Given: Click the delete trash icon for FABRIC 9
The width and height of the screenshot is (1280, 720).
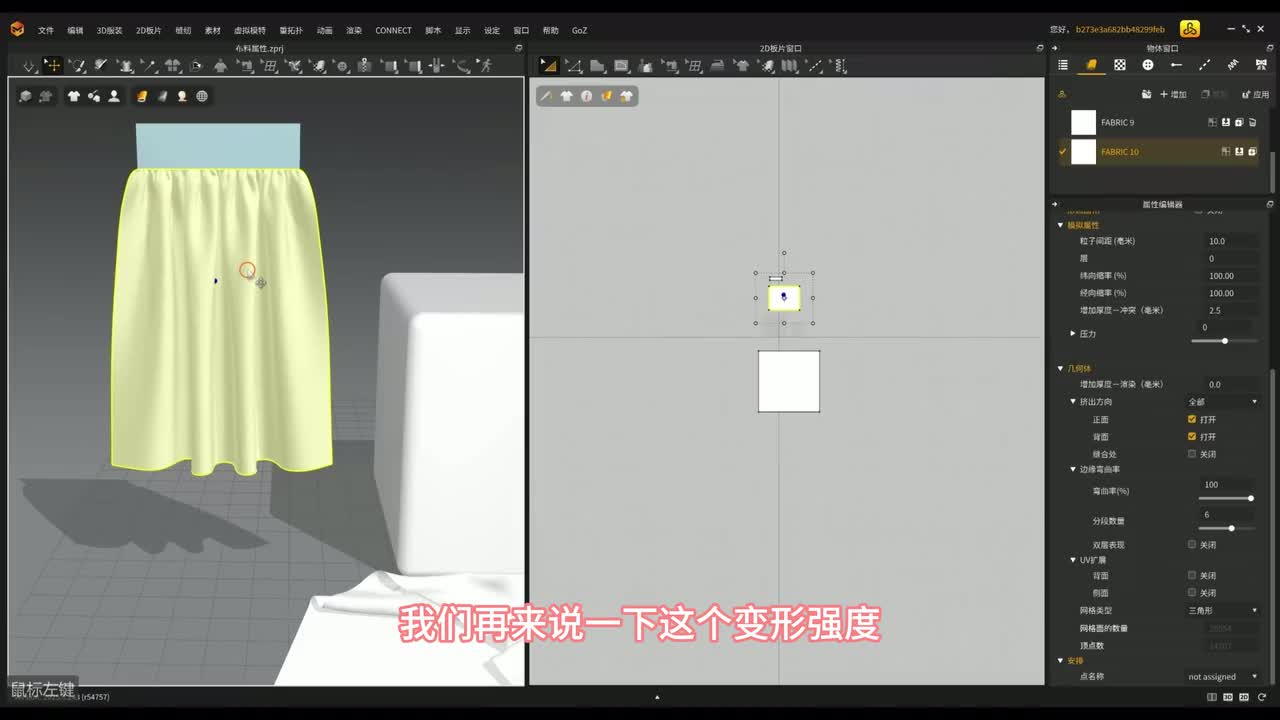Looking at the screenshot, I should pyautogui.click(x=1252, y=122).
